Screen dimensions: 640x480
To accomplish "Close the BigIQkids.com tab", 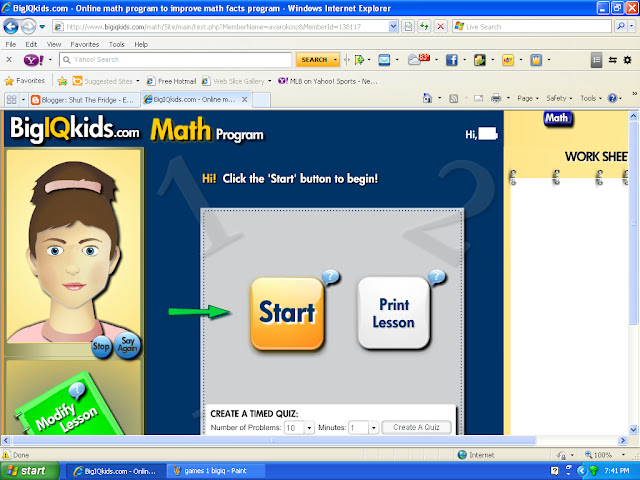I will (x=244, y=100).
